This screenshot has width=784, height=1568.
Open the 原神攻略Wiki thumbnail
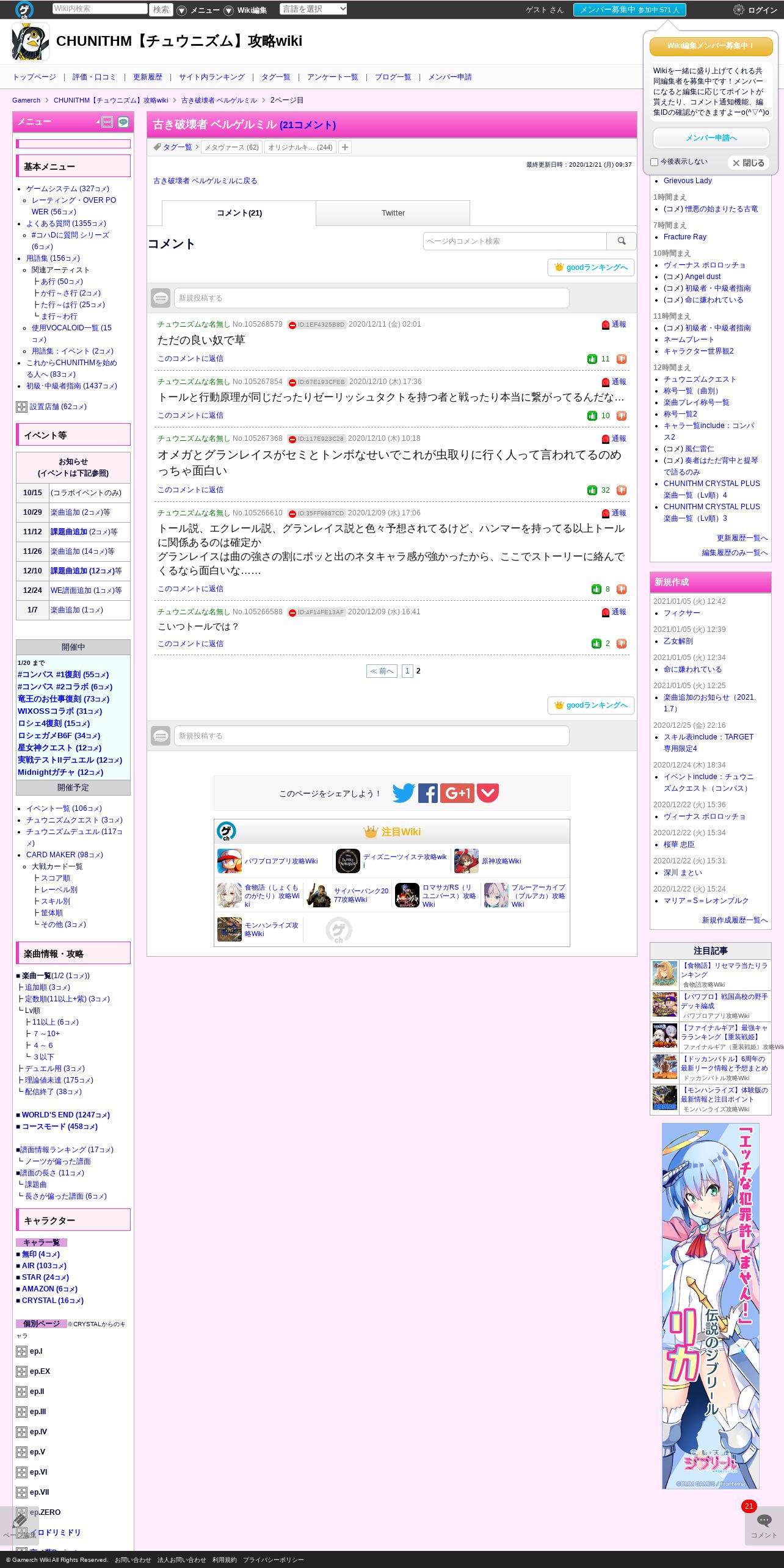[466, 861]
